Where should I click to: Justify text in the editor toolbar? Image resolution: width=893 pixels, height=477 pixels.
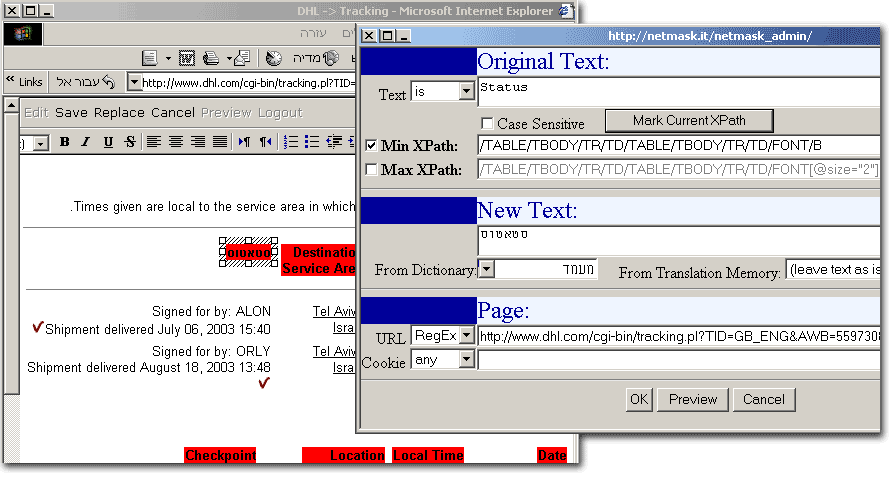[220, 142]
